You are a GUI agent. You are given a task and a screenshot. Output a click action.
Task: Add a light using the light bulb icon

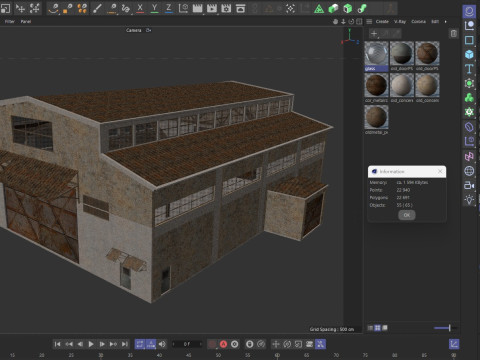coord(469,200)
